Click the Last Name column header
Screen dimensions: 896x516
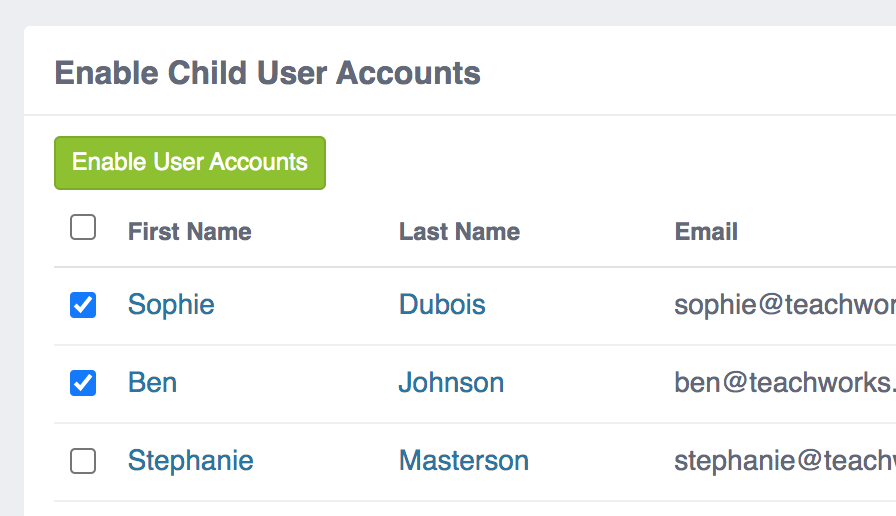point(459,232)
